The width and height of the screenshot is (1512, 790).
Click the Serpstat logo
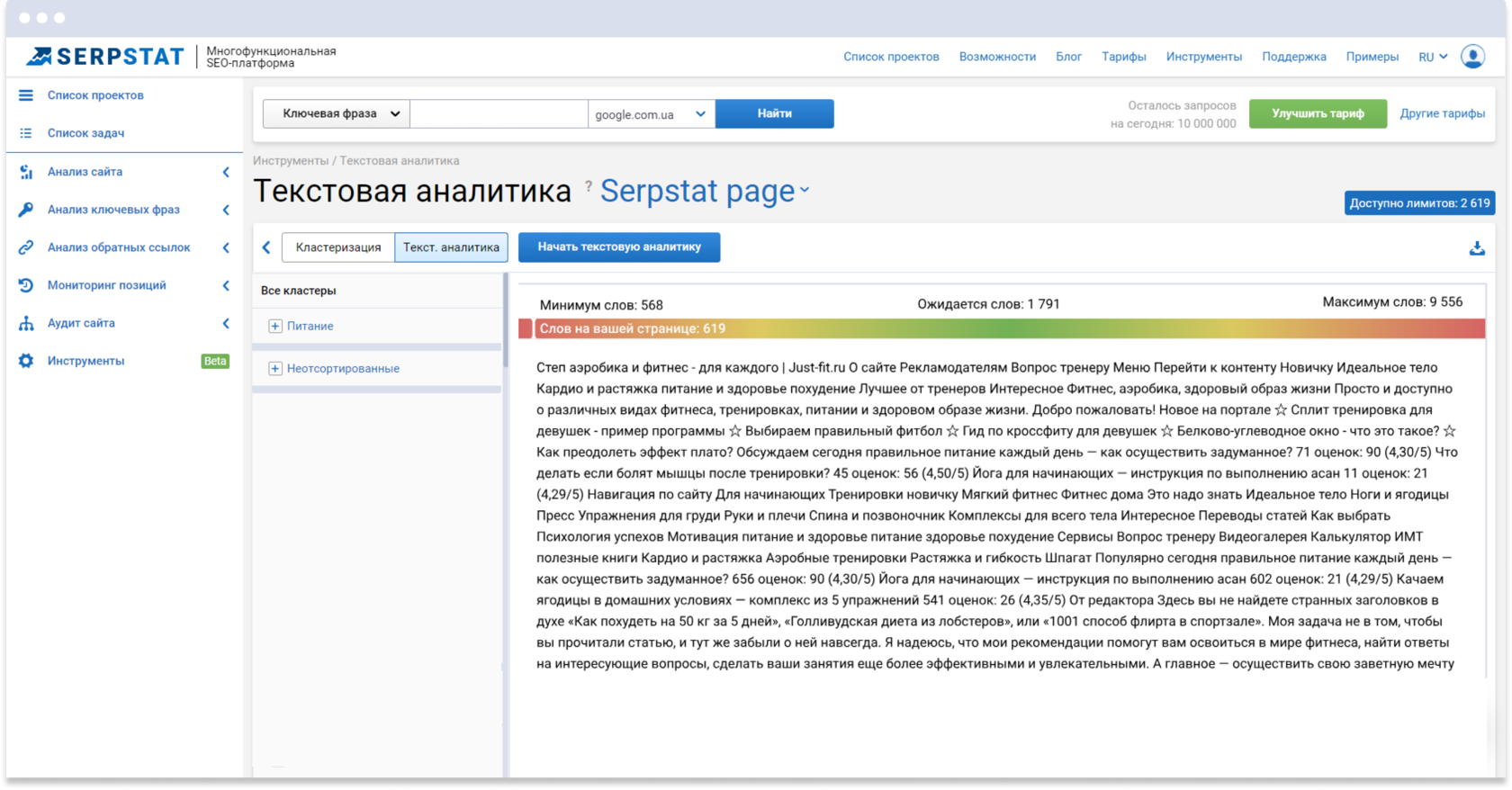point(104,57)
